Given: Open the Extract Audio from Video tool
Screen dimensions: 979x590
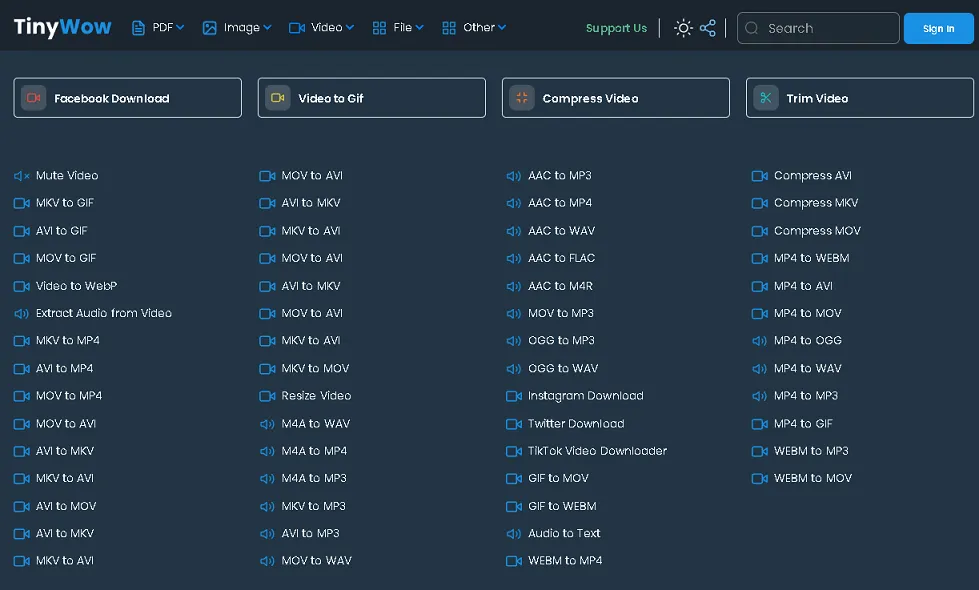Looking at the screenshot, I should (x=103, y=313).
